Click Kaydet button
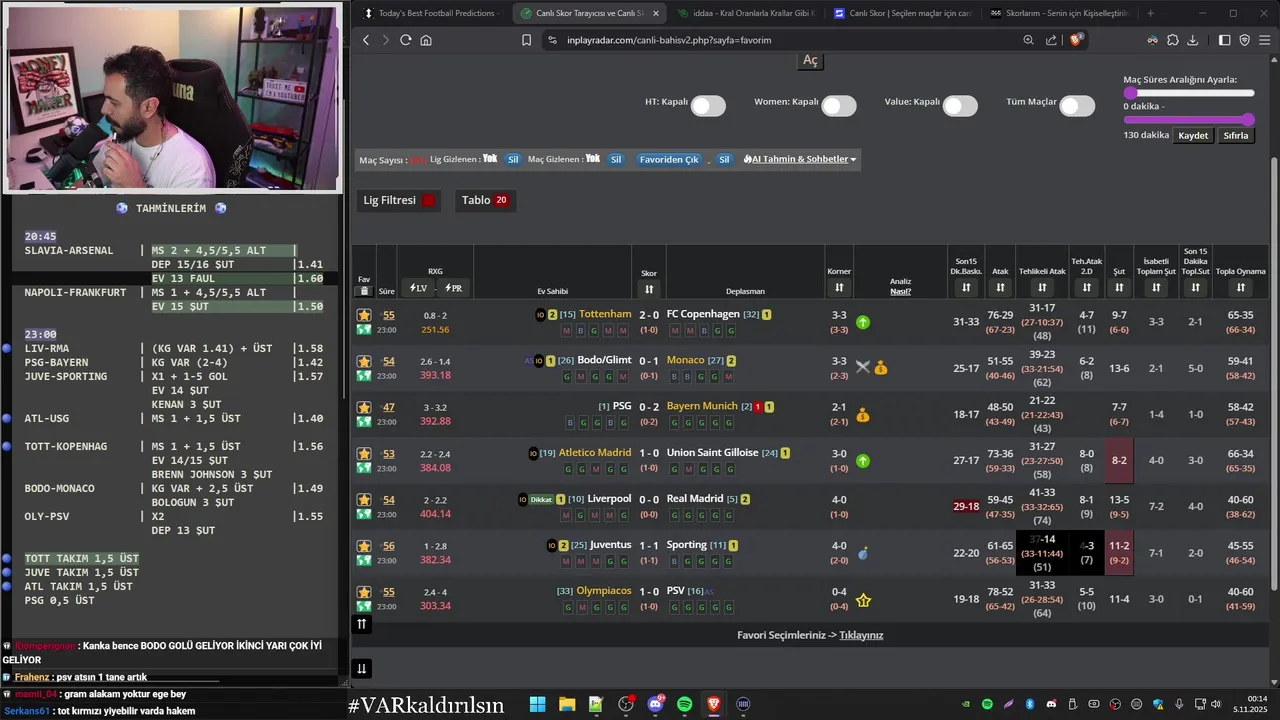1280x720 pixels. pos(1193,135)
